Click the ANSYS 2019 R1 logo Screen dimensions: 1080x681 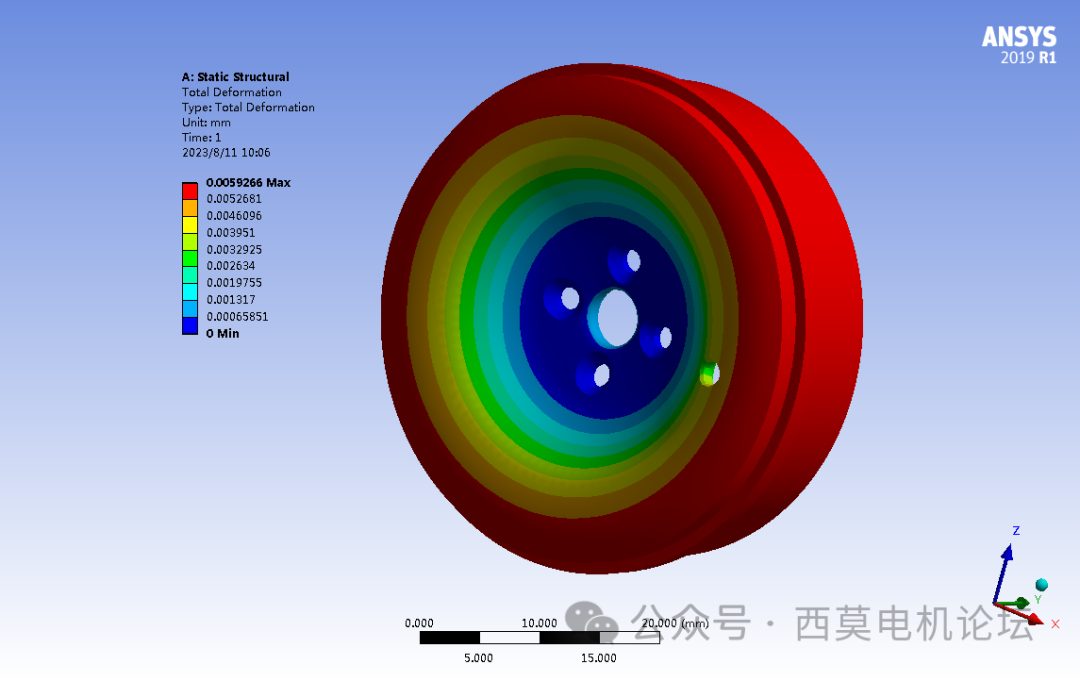click(1019, 44)
